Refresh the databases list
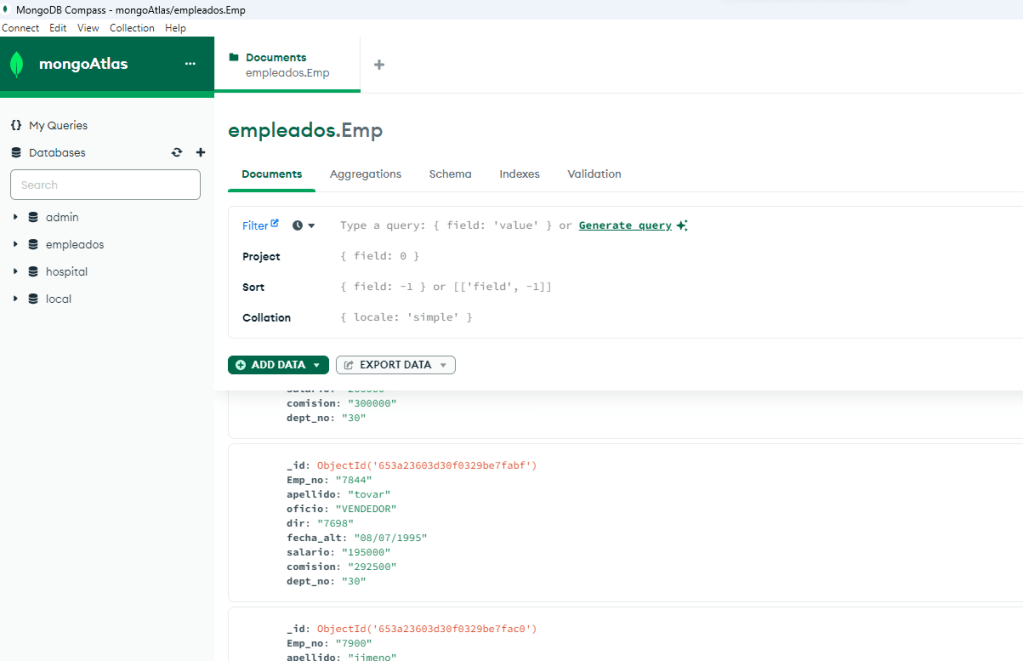 (177, 153)
